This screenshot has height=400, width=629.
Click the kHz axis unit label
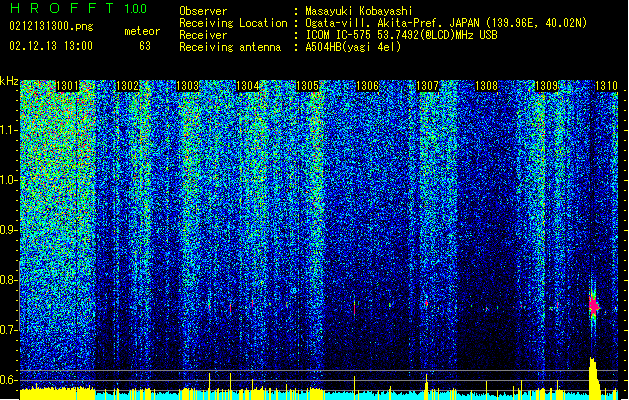click(x=9, y=81)
